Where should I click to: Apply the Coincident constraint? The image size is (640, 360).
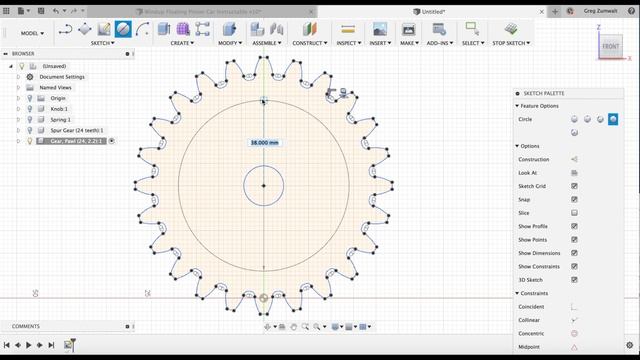tap(574, 307)
